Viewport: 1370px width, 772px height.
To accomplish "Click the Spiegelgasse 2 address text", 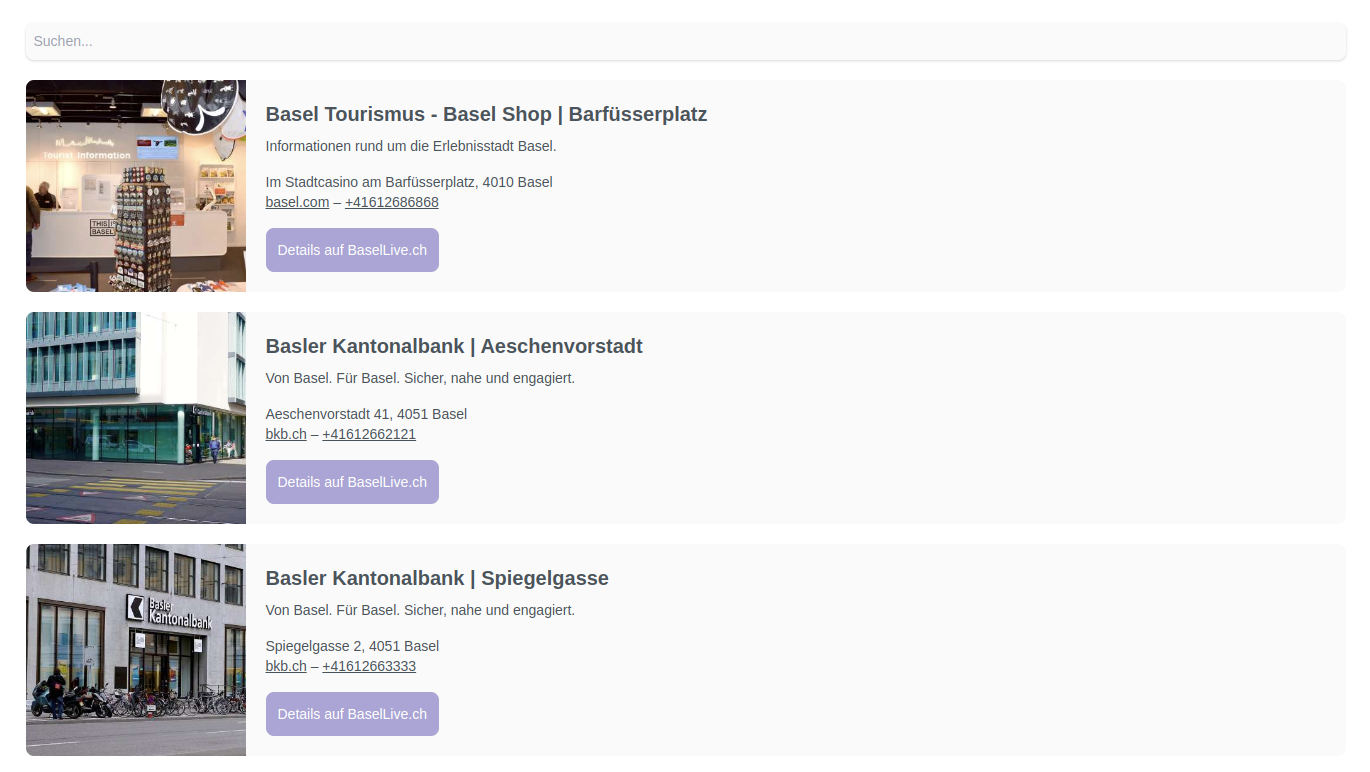I will 352,646.
